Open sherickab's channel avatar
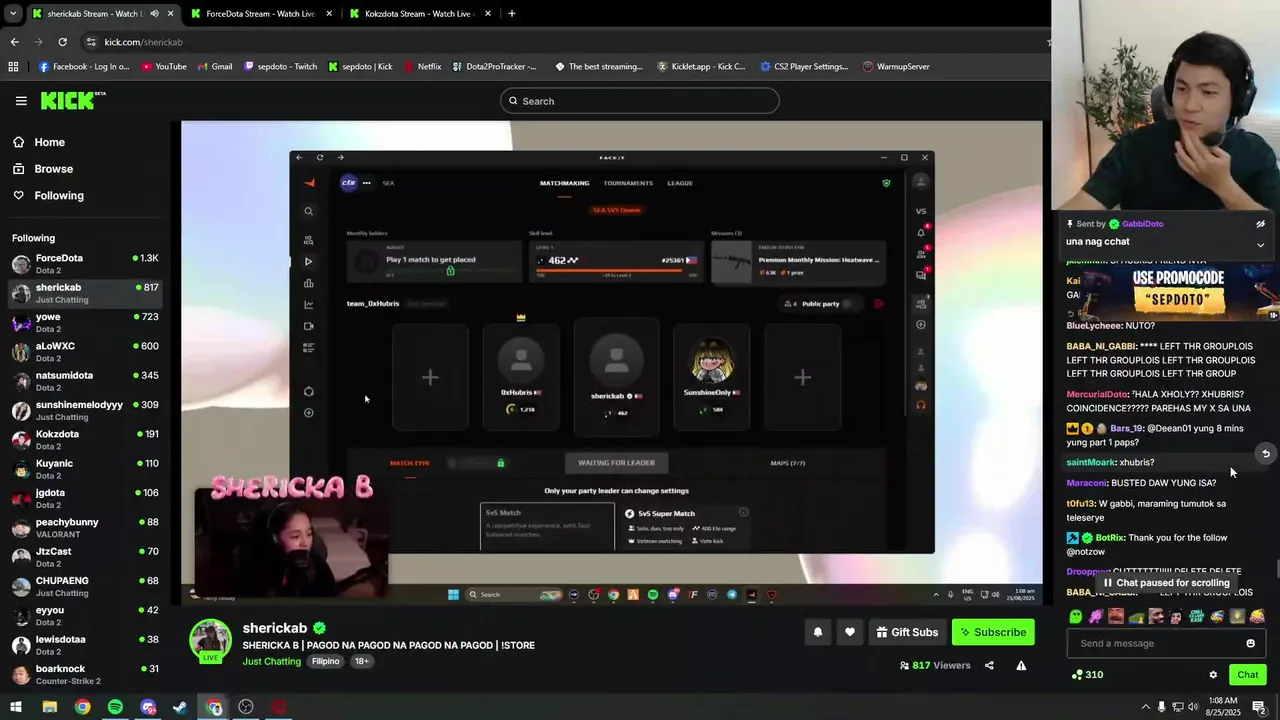 211,640
